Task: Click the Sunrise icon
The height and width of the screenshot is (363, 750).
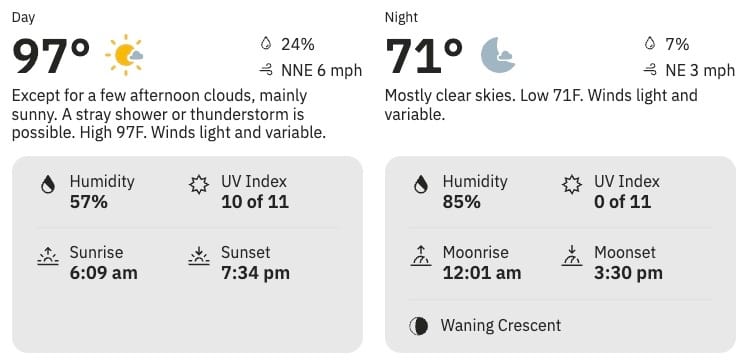Action: click(x=48, y=256)
